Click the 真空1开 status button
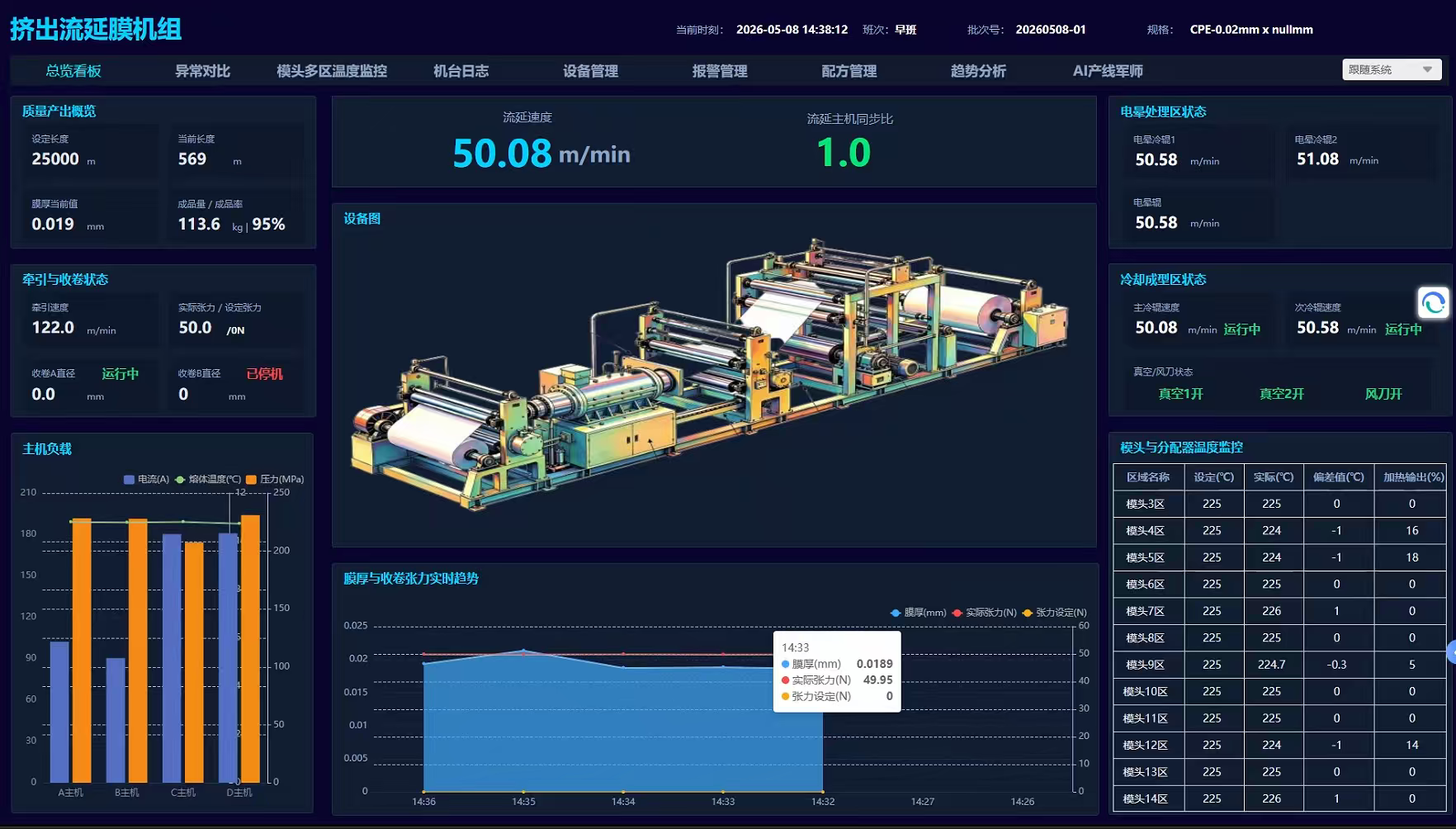Screen dimensions: 1456x829 click(1180, 394)
